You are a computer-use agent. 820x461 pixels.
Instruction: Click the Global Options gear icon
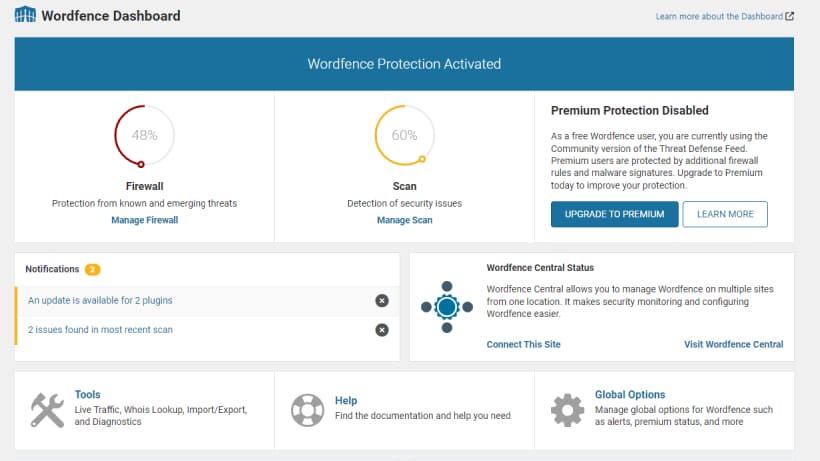click(x=567, y=410)
